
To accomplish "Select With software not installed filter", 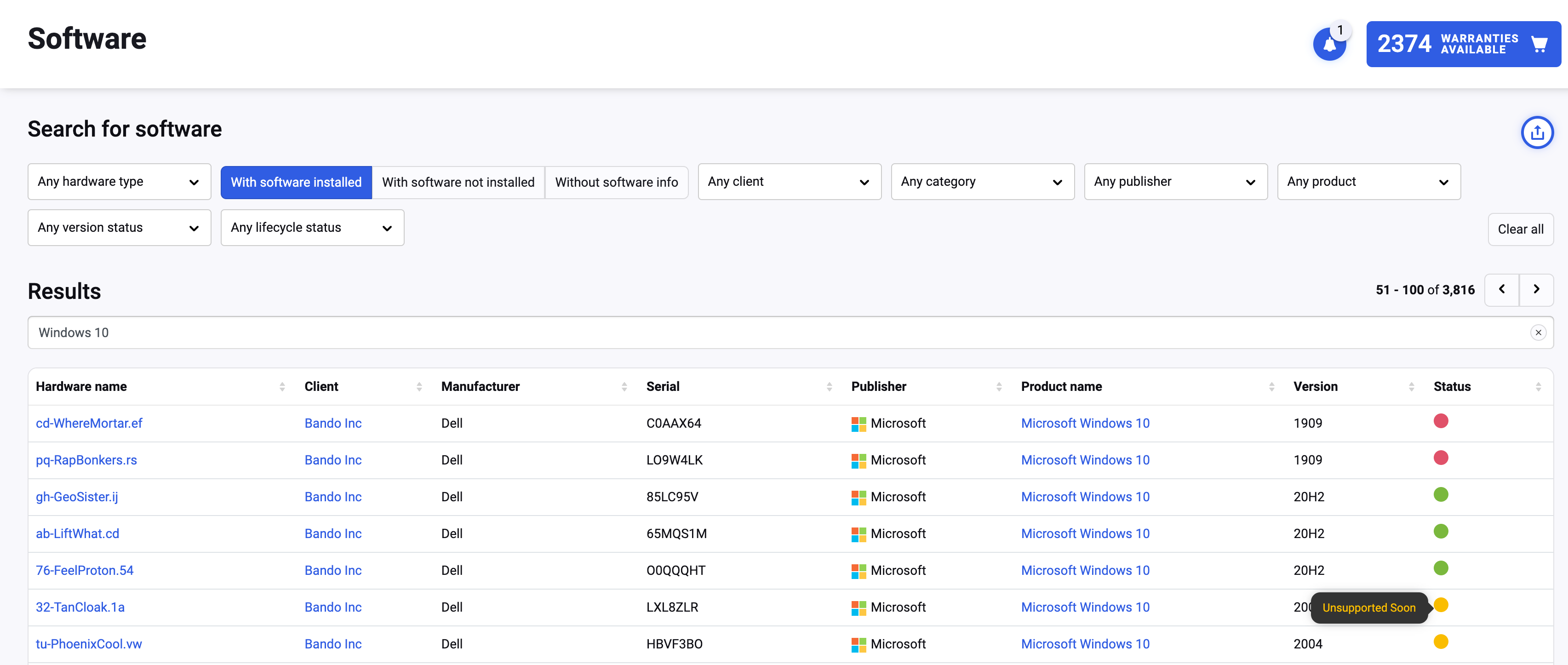I will 458,182.
